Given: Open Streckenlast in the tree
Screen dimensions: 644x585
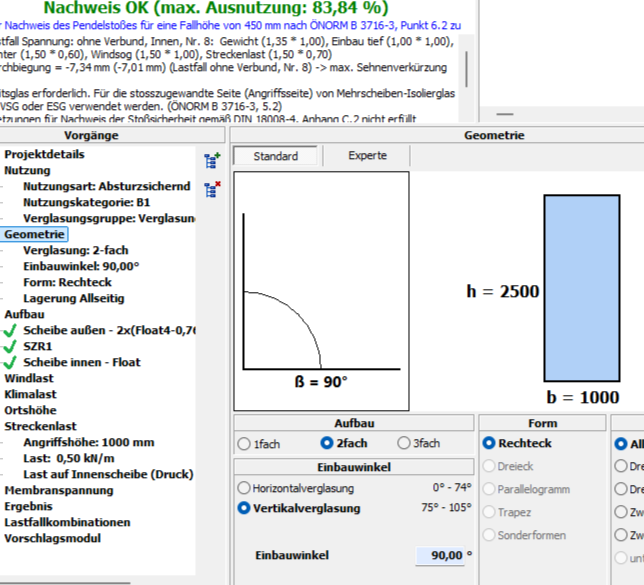Looking at the screenshot, I should click(40, 426).
